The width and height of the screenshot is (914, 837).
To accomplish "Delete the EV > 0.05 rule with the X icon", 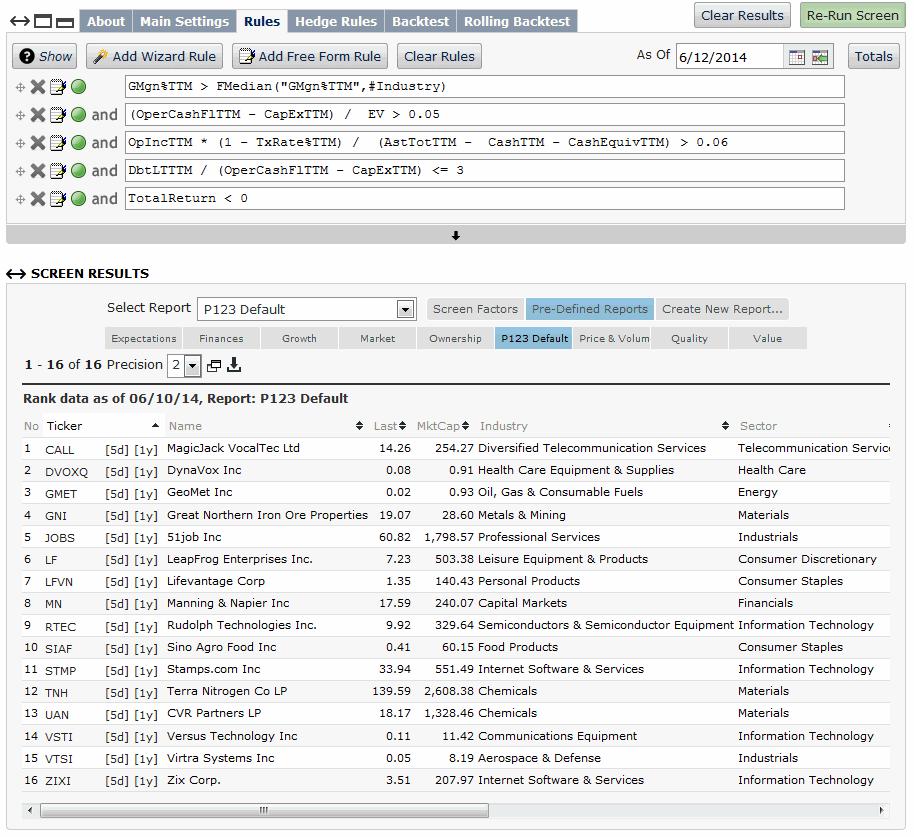I will [38, 115].
